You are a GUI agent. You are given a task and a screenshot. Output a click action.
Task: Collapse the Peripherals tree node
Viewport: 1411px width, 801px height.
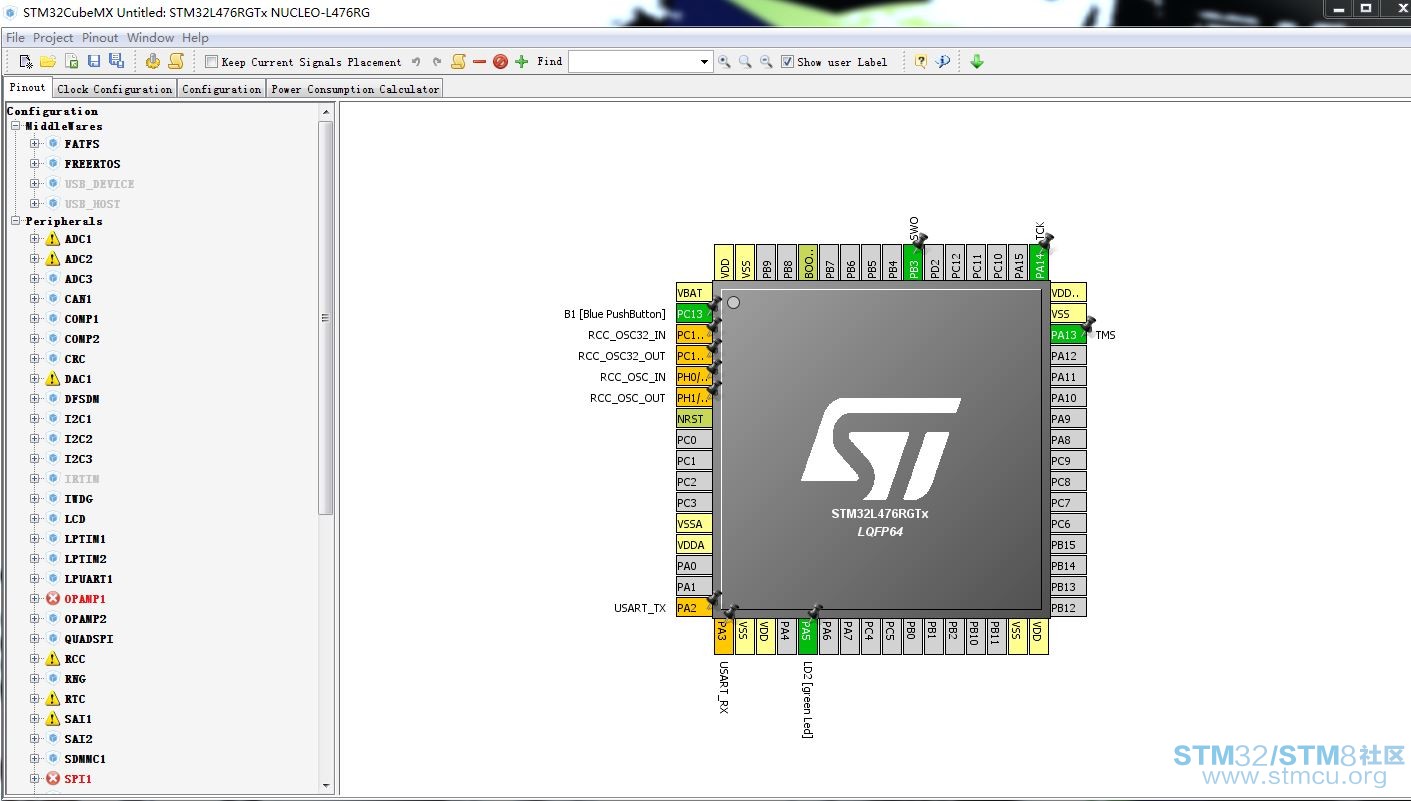16,221
